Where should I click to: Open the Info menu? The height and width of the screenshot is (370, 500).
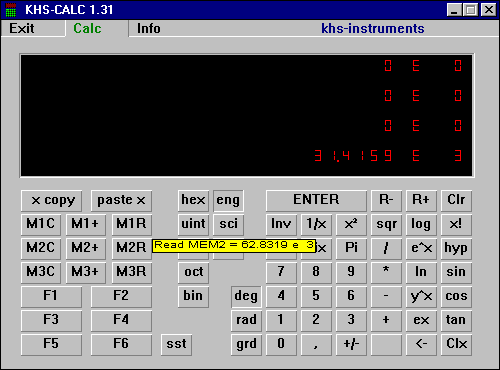(x=149, y=29)
